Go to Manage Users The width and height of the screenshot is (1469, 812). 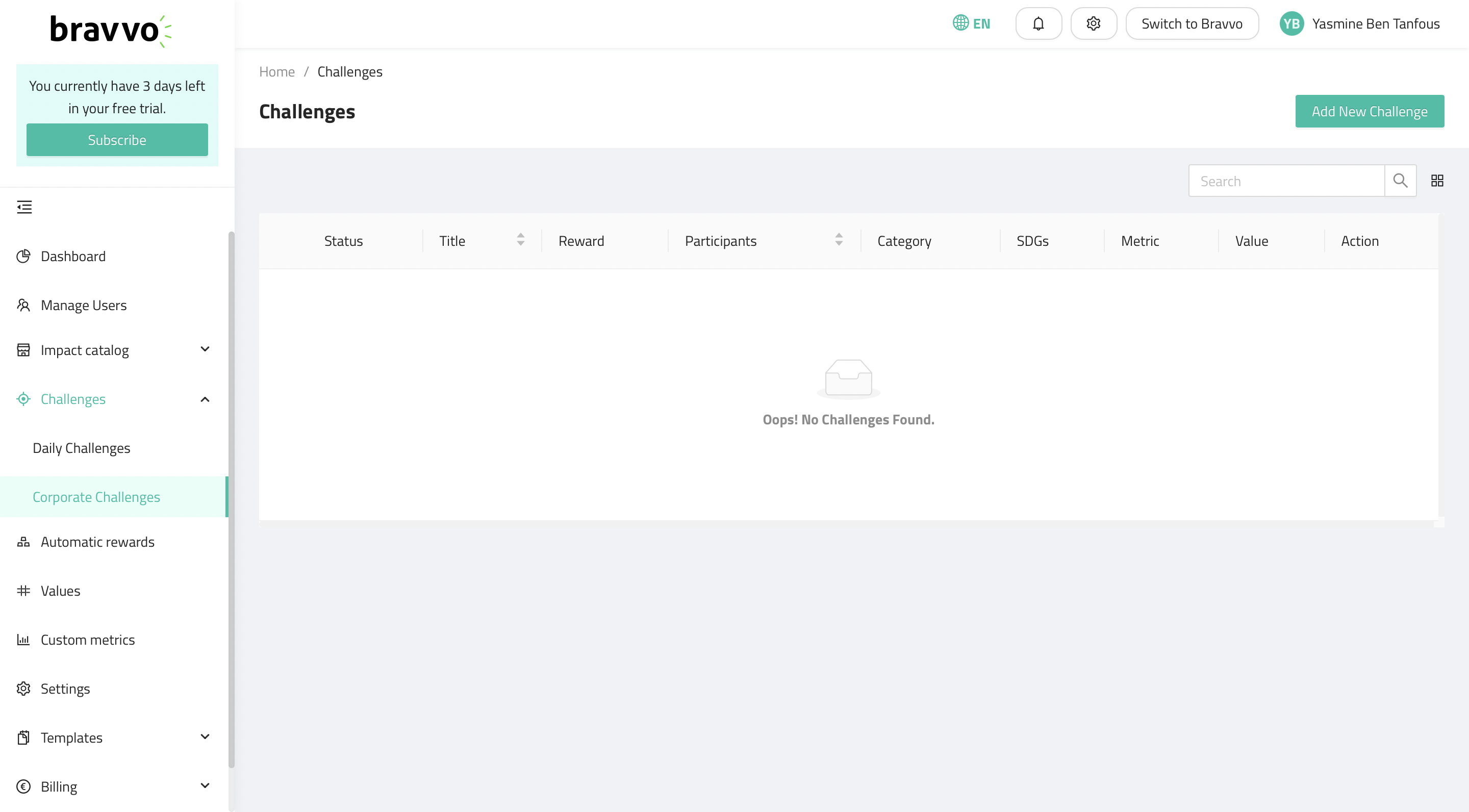click(84, 305)
